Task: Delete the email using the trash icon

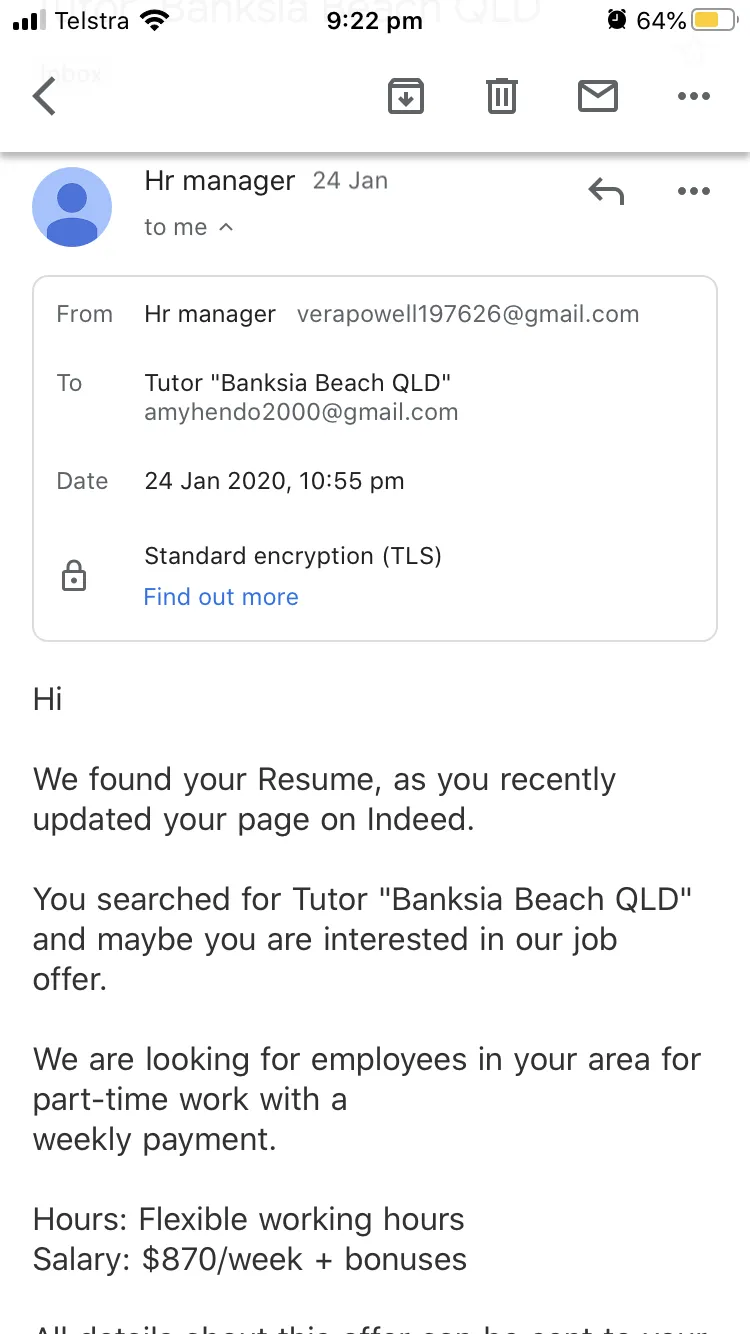Action: pos(502,96)
